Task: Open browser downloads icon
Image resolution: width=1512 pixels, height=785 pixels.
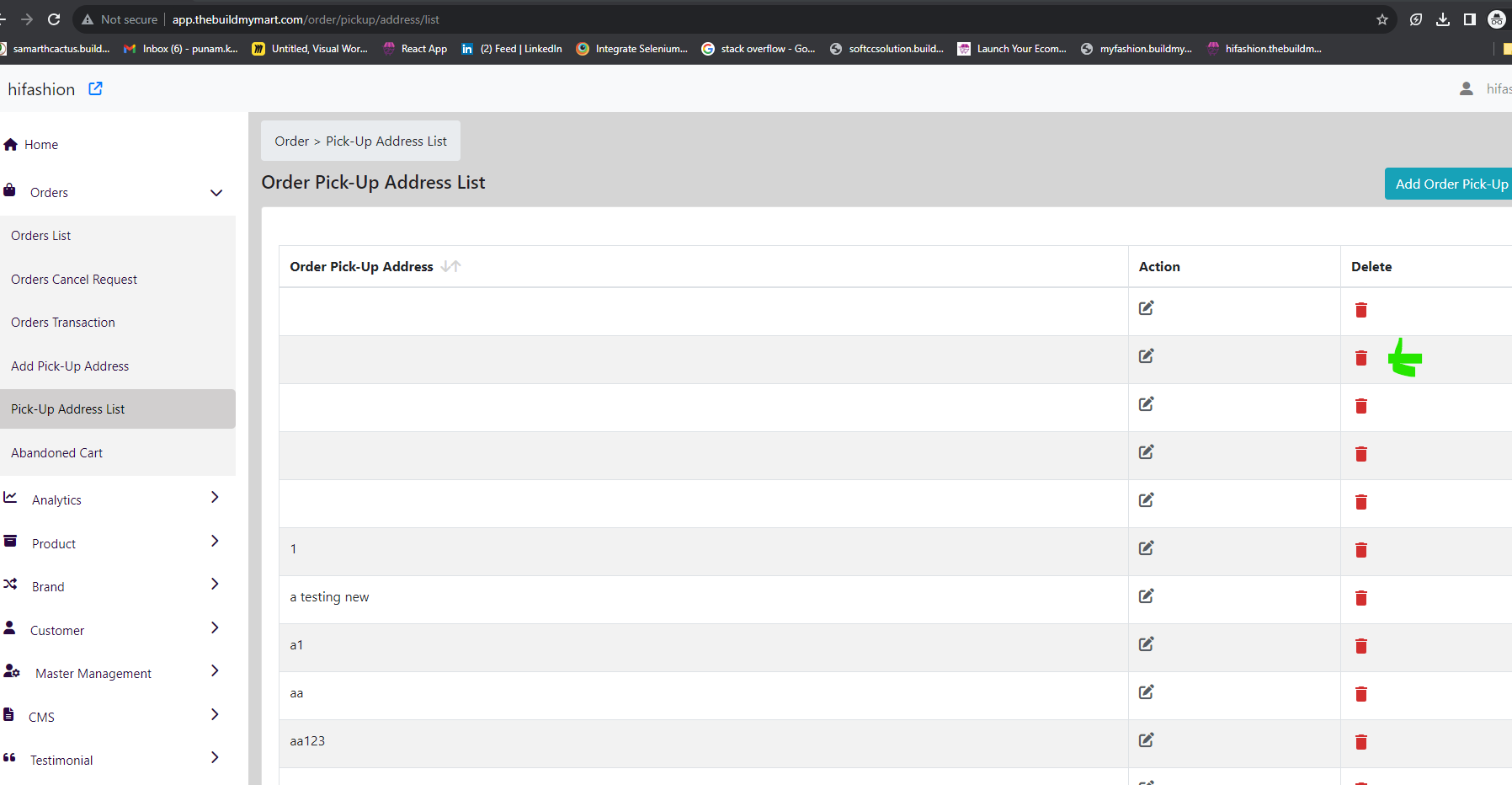Action: (x=1443, y=19)
